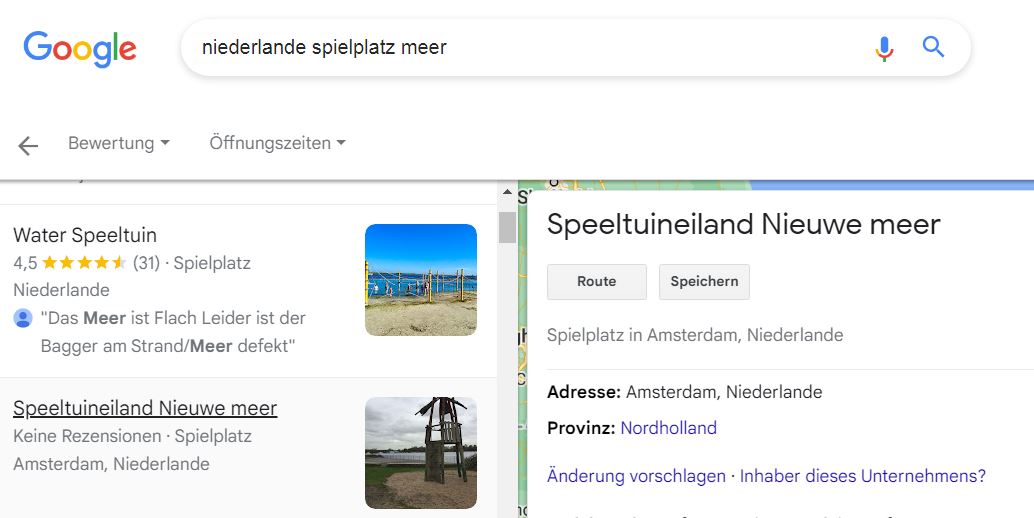This screenshot has width=1034, height=518.
Task: Click the Water Speeltuin star rating
Action: pyautogui.click(x=84, y=264)
